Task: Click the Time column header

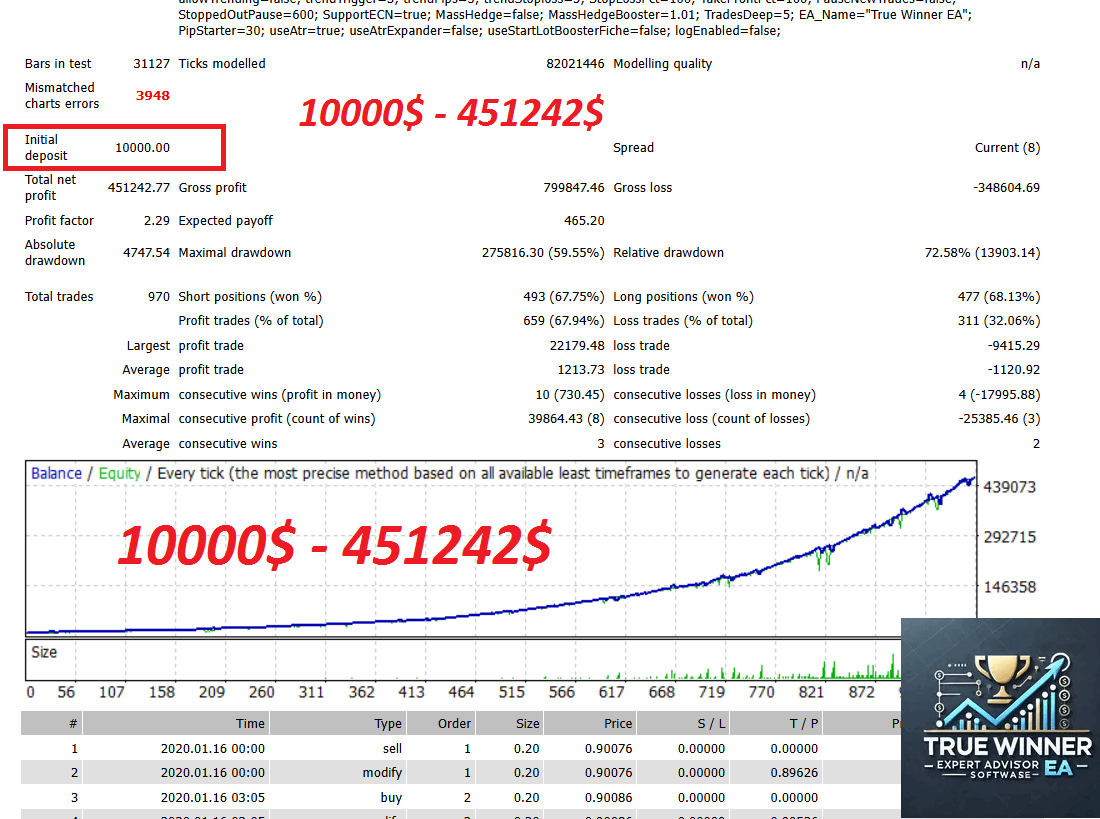Action: click(x=250, y=723)
